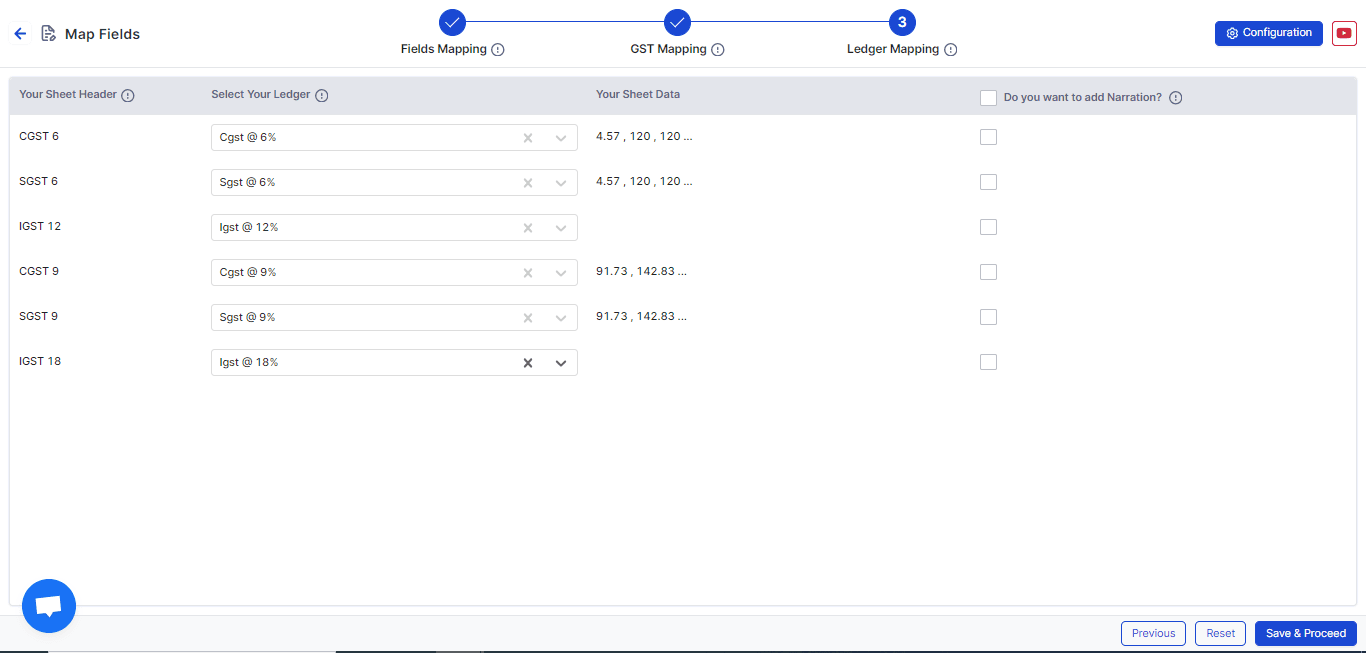Expand the CGST 6 ledger dropdown arrow
This screenshot has height=653, width=1366.
(561, 138)
